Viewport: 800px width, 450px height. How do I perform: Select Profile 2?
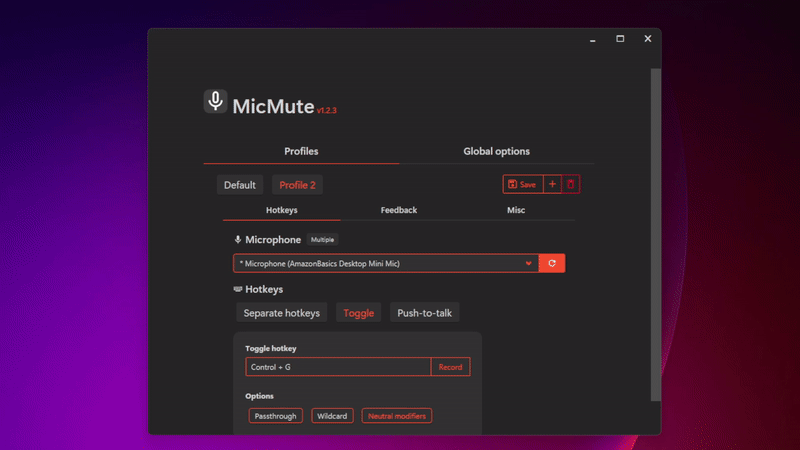point(297,185)
